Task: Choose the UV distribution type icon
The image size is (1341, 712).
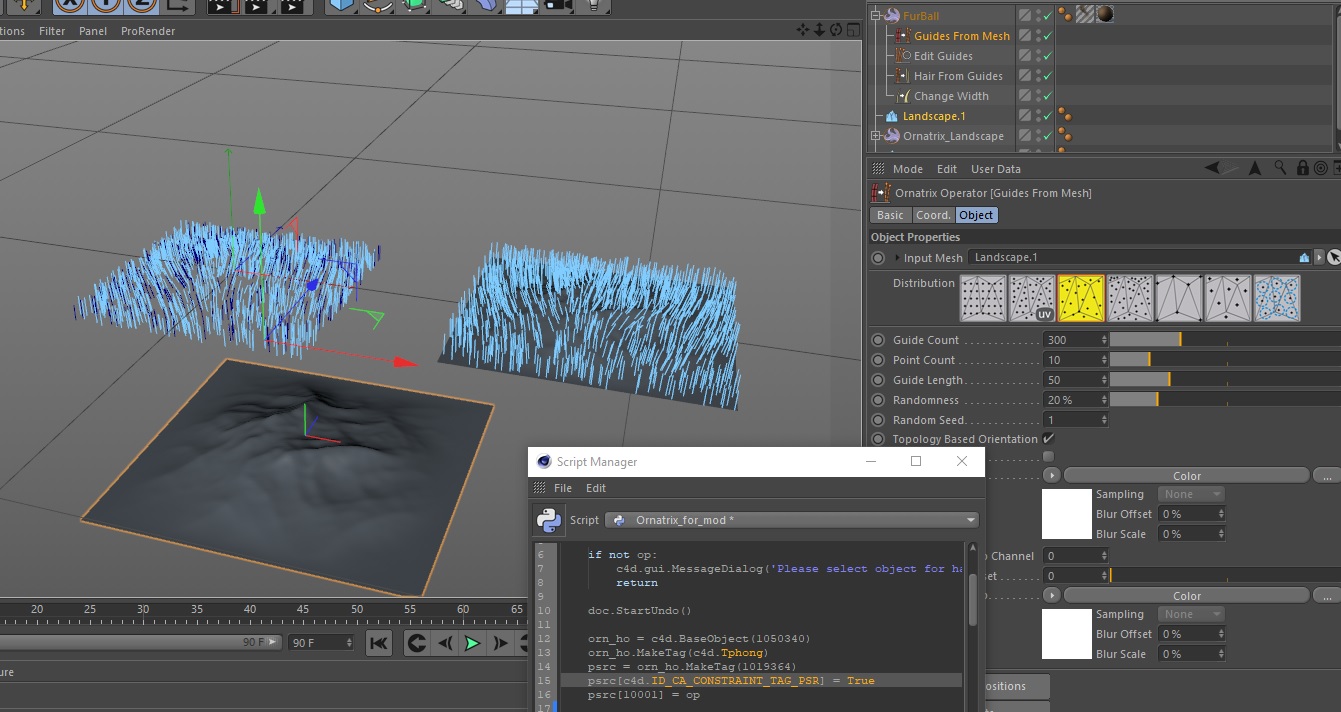Action: (x=1031, y=298)
